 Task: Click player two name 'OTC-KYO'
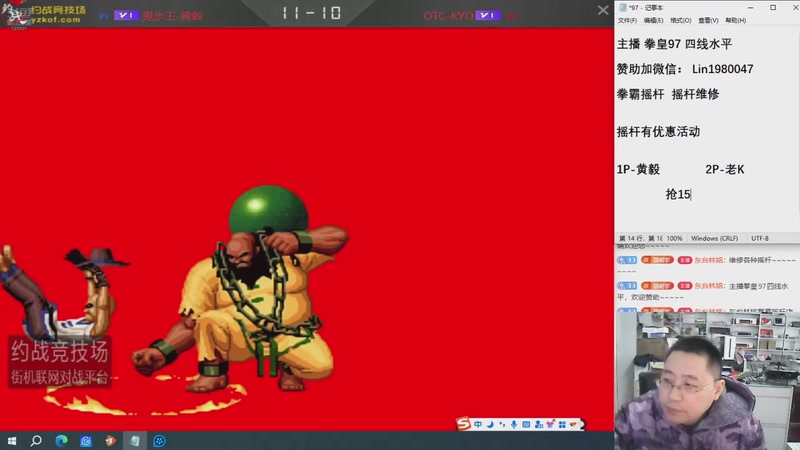[x=448, y=16]
